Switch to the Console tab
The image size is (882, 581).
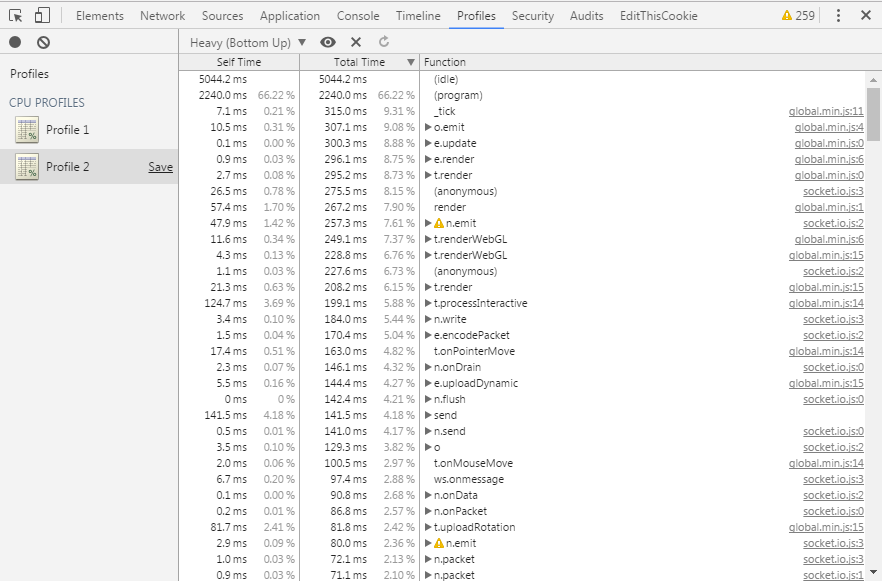357,16
